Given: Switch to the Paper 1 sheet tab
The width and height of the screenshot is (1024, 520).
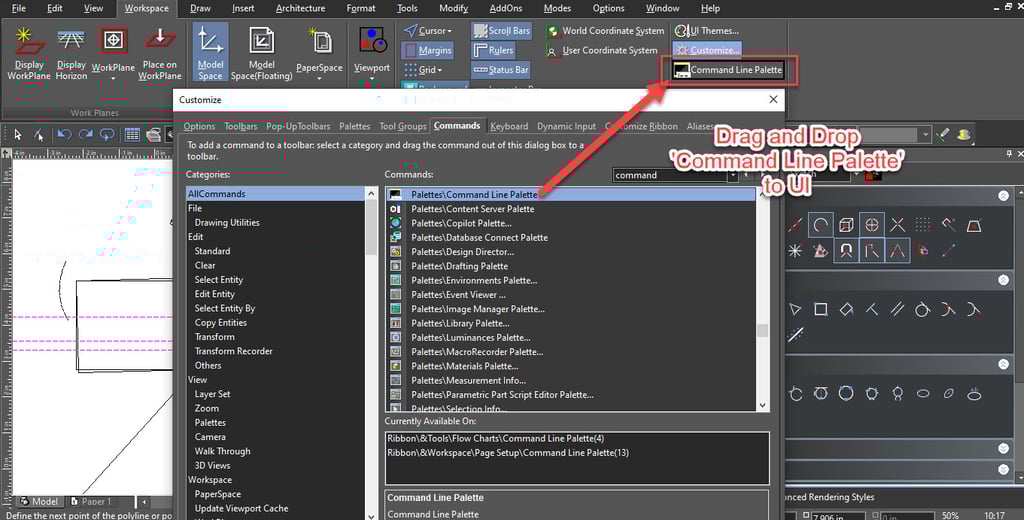Looking at the screenshot, I should (91, 502).
